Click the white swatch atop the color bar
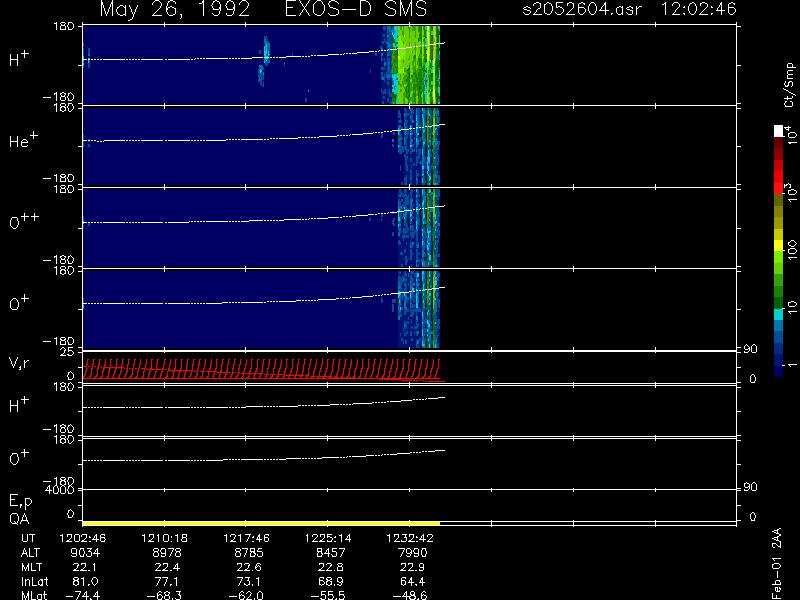 pyautogui.click(x=779, y=131)
